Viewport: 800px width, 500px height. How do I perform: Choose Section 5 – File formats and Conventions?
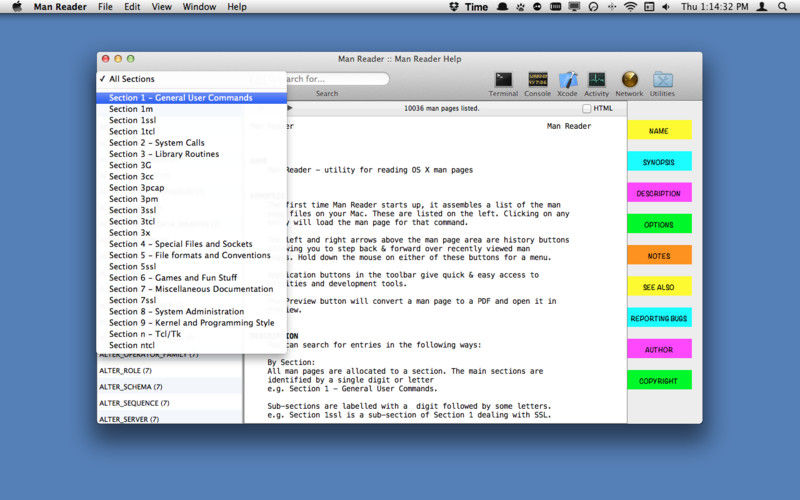click(191, 255)
